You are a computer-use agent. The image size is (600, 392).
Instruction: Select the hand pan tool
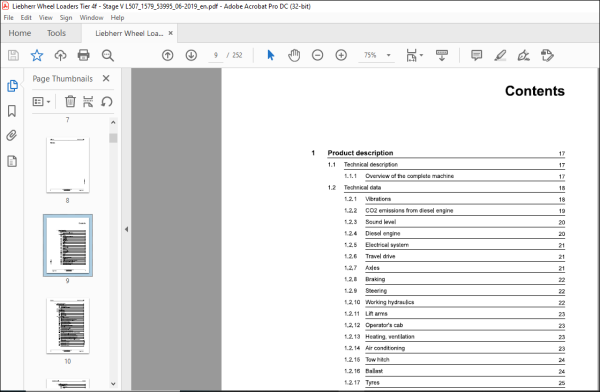(x=294, y=56)
